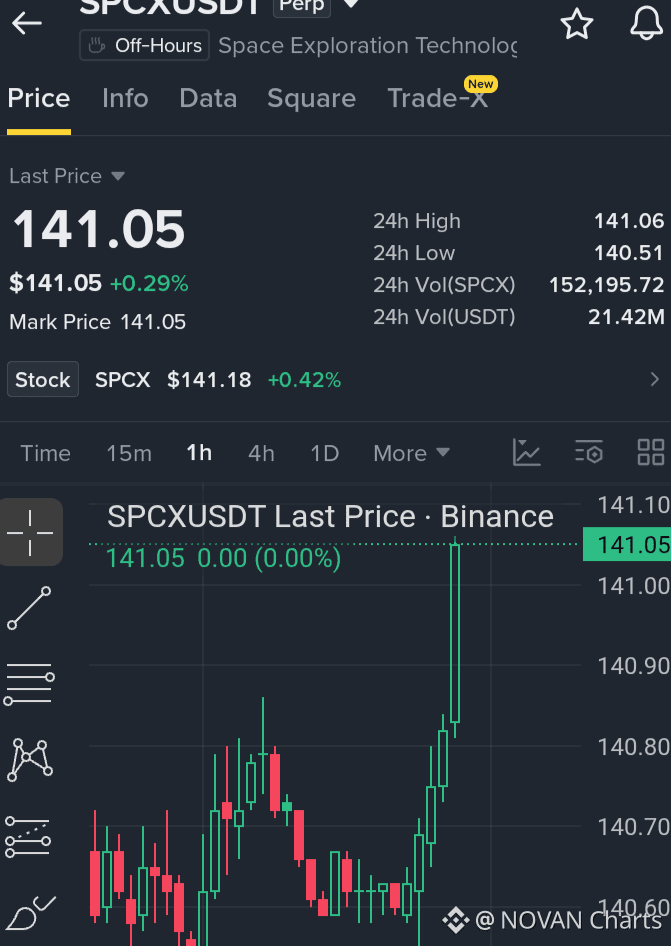Open the Trade-X tab
Viewport: 671px width, 946px height.
[x=437, y=98]
